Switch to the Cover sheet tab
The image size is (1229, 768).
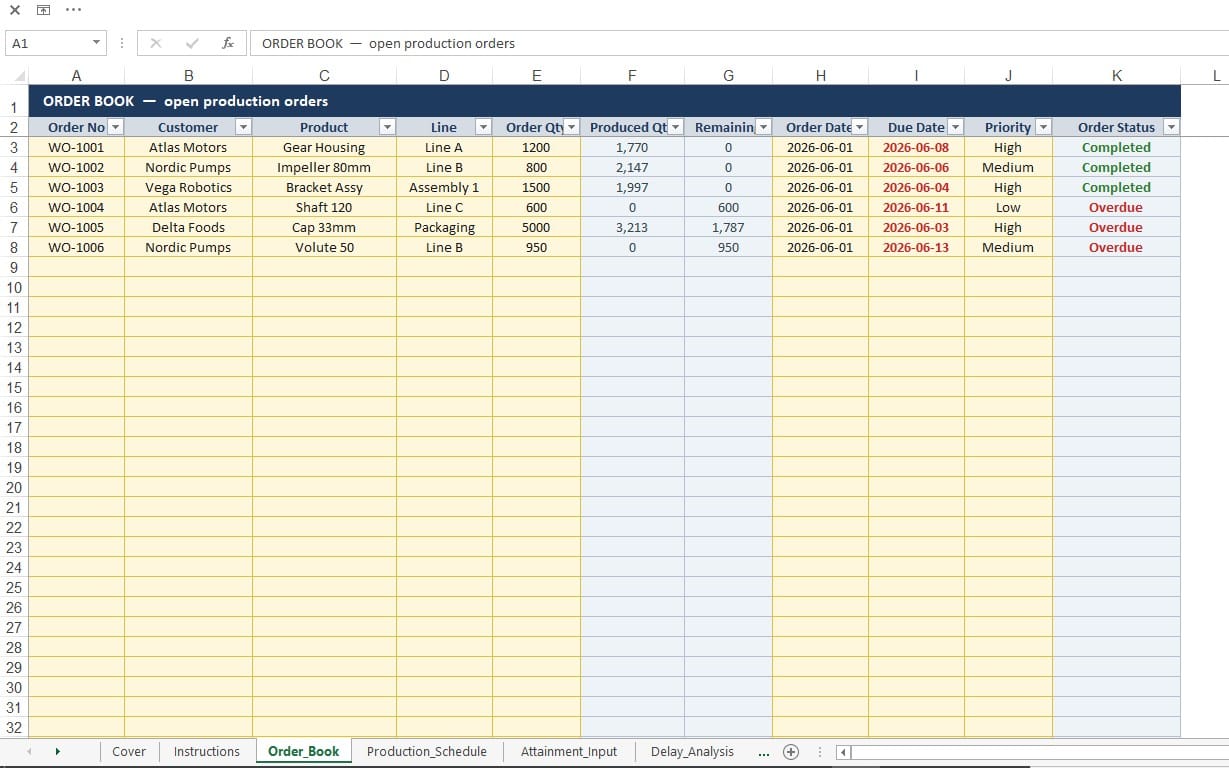click(x=129, y=752)
